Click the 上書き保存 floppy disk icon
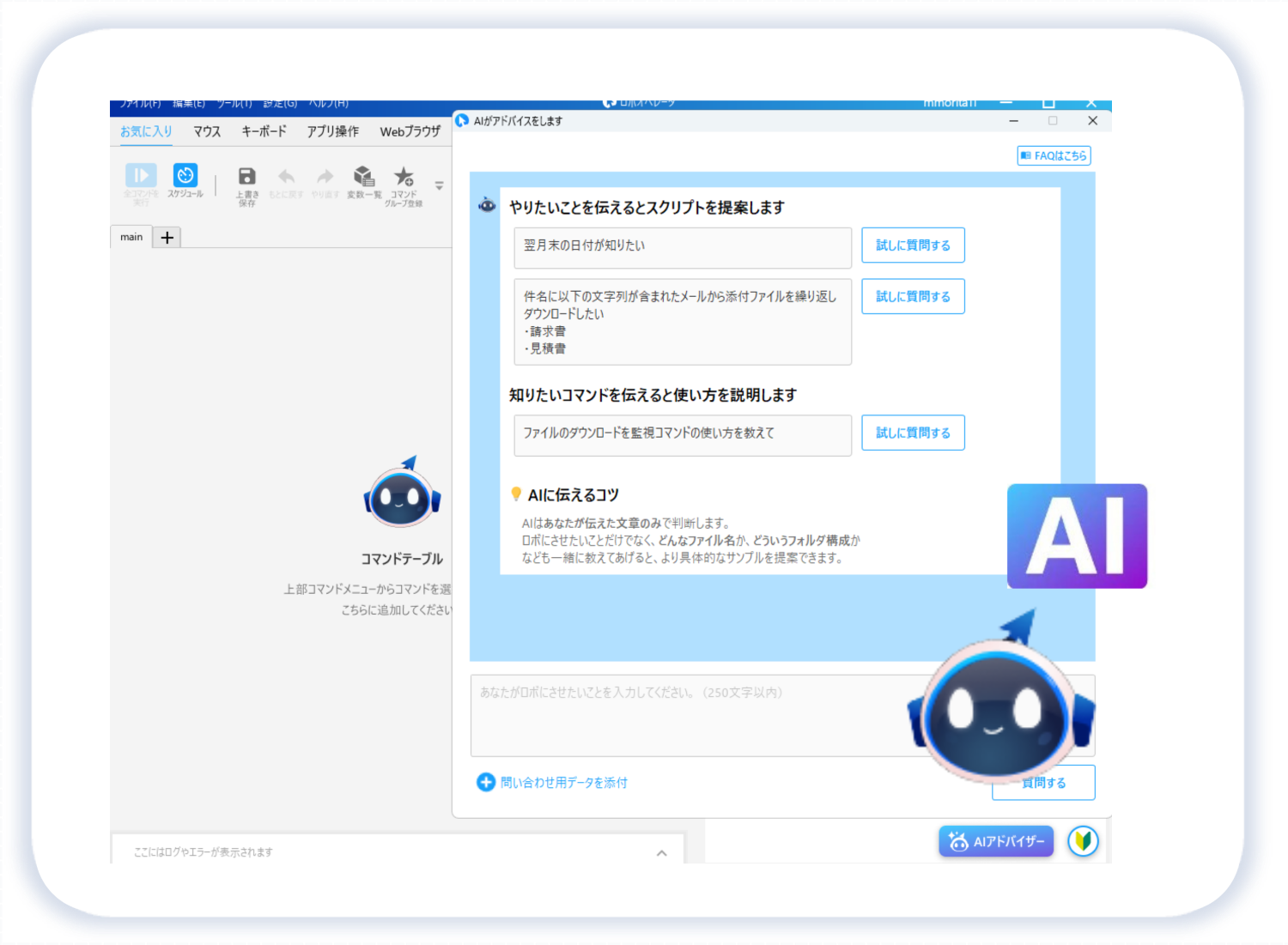Screen dimensions: 1288x945 [x=246, y=178]
